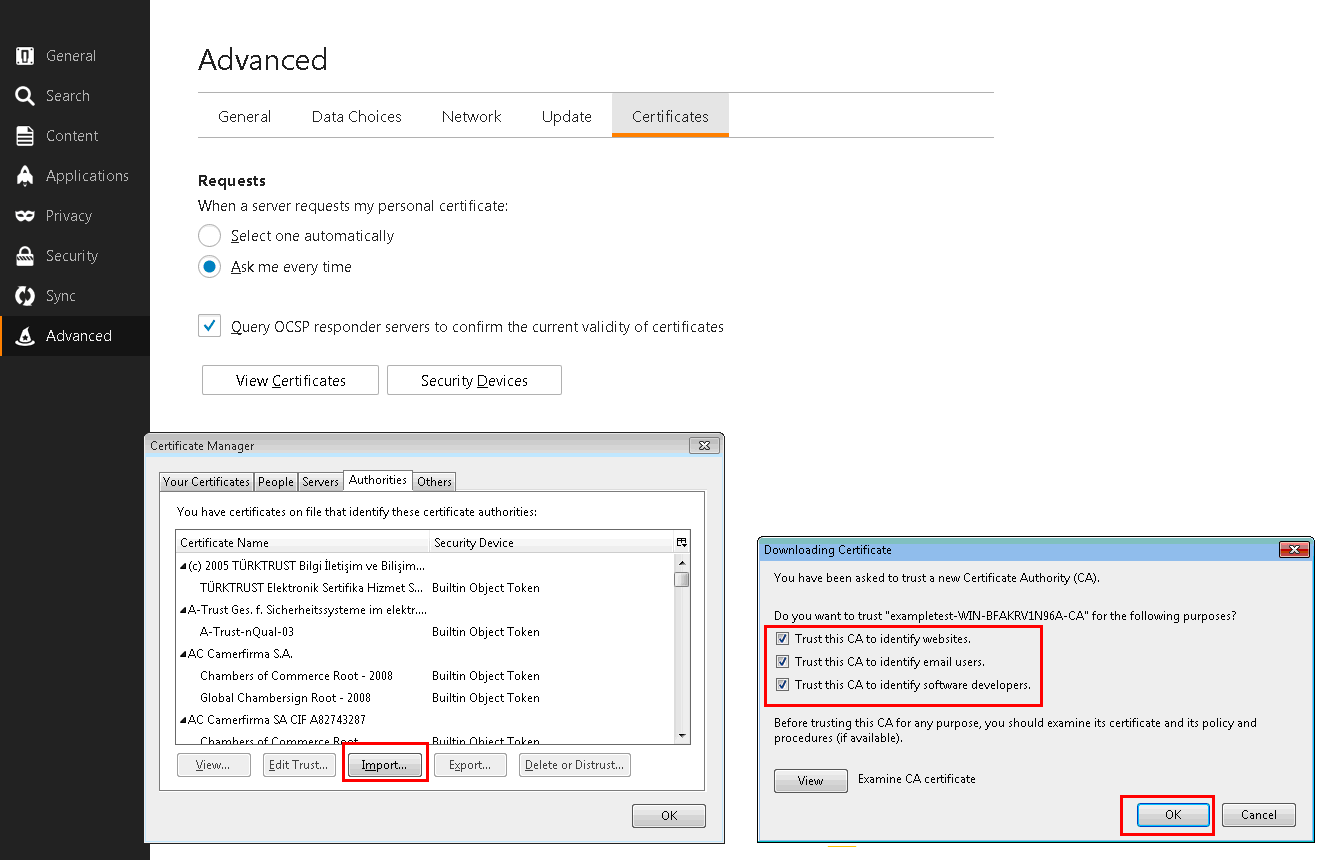Open the Servers tab in Certificate Manager
This screenshot has height=860, width=1332.
coord(321,481)
